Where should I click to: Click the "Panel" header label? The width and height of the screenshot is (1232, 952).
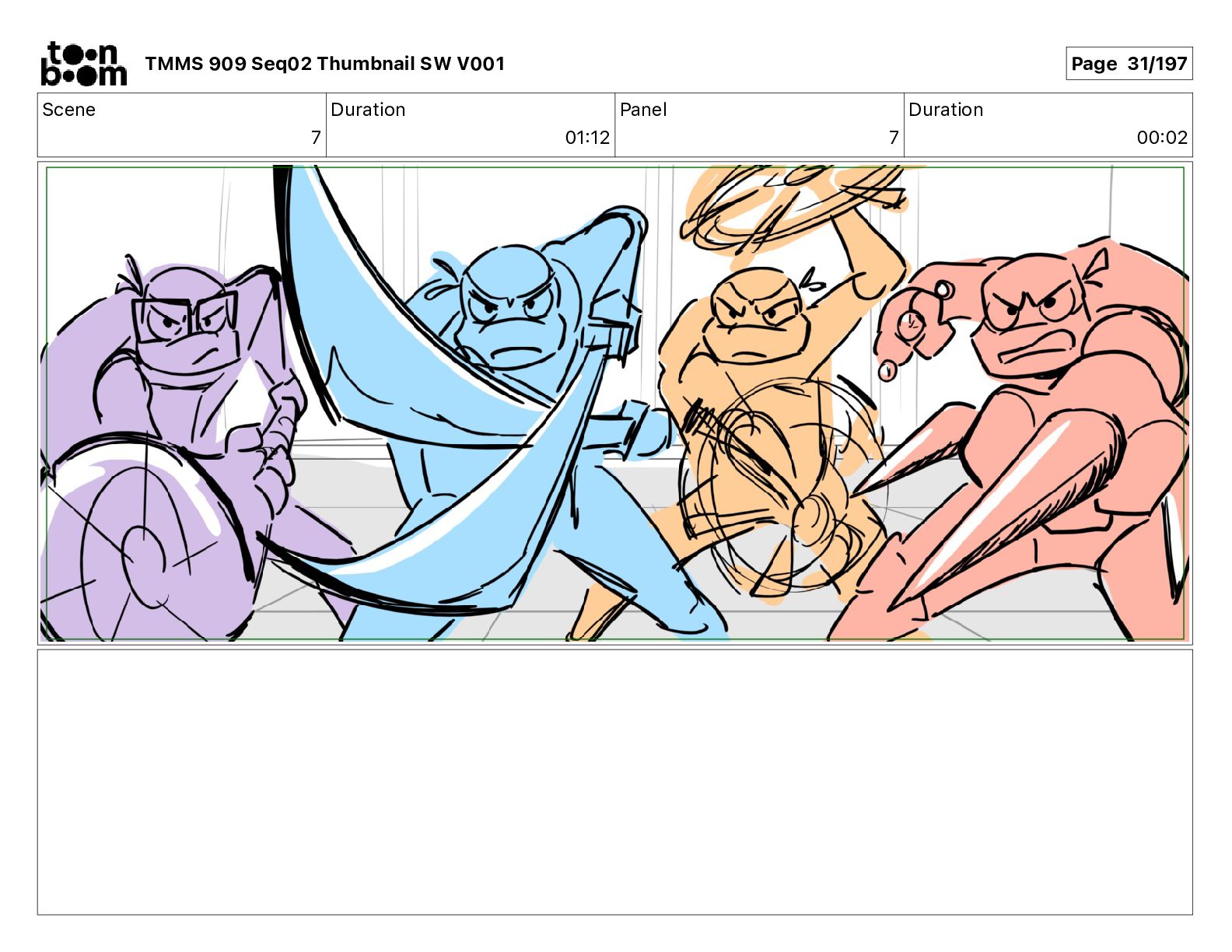[x=643, y=110]
